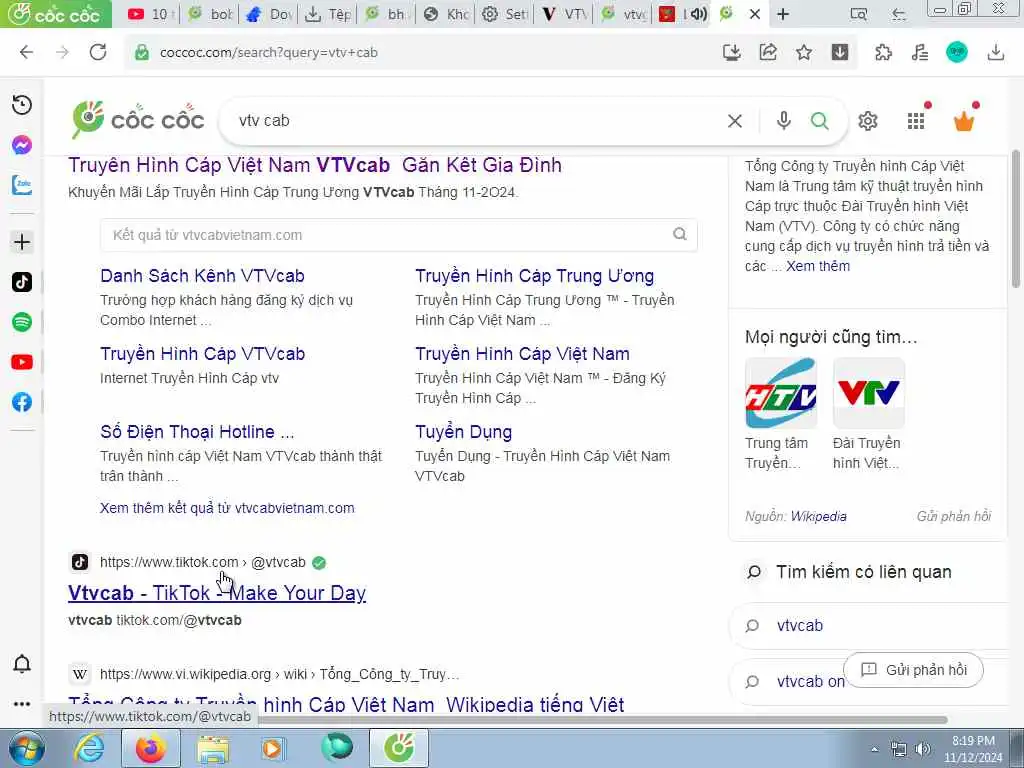Screen dimensions: 1024x768
Task: Open the media playlist icon in toolbar
Action: pos(920,52)
